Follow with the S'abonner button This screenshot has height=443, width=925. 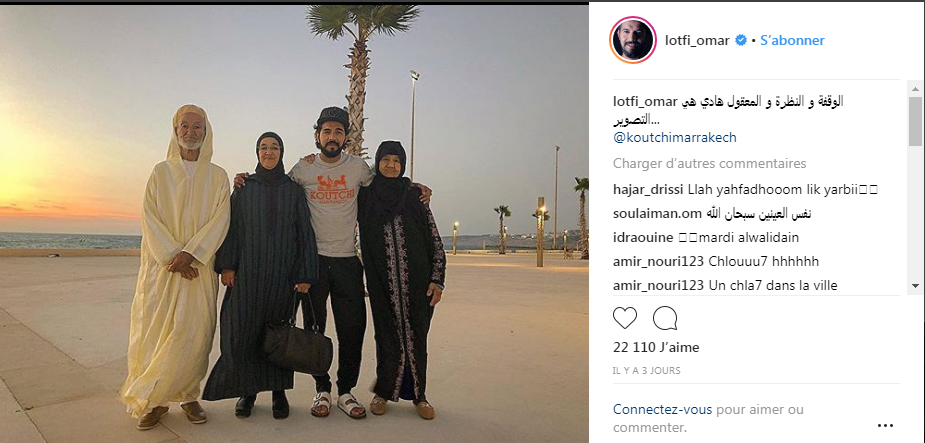pyautogui.click(x=792, y=40)
